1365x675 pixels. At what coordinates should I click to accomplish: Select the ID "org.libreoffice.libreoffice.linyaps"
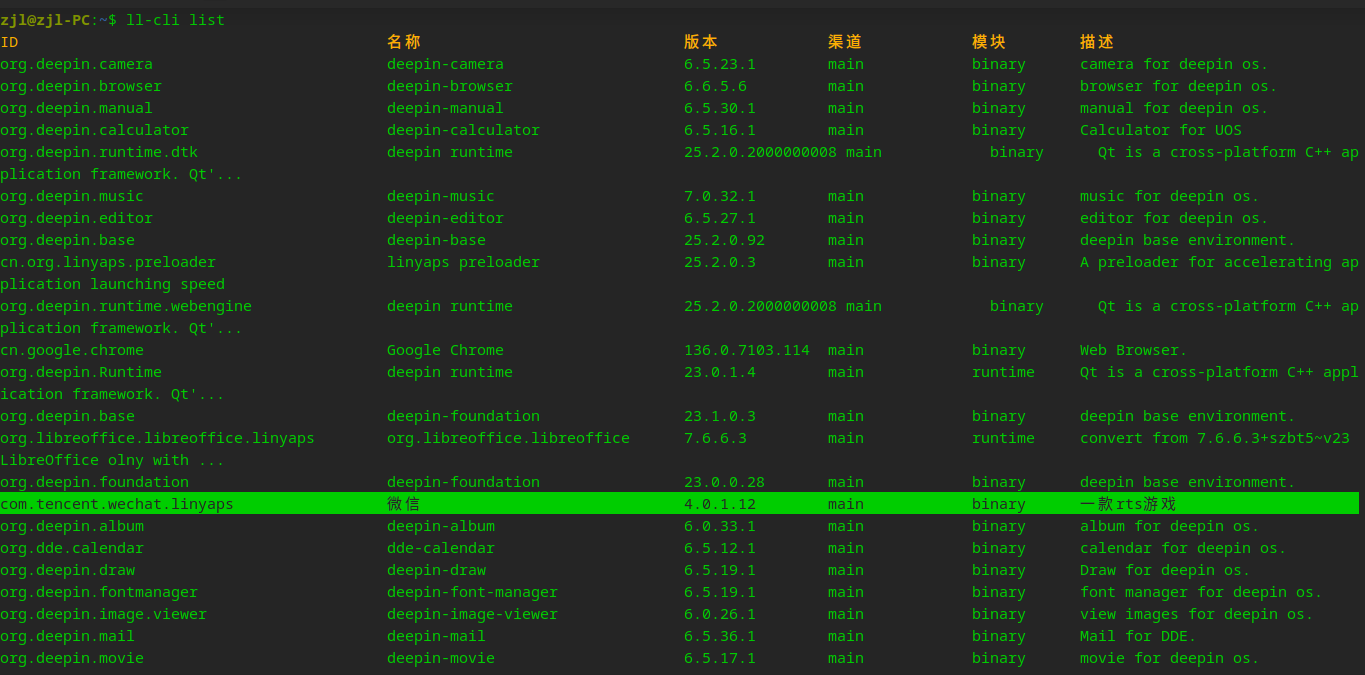157,438
